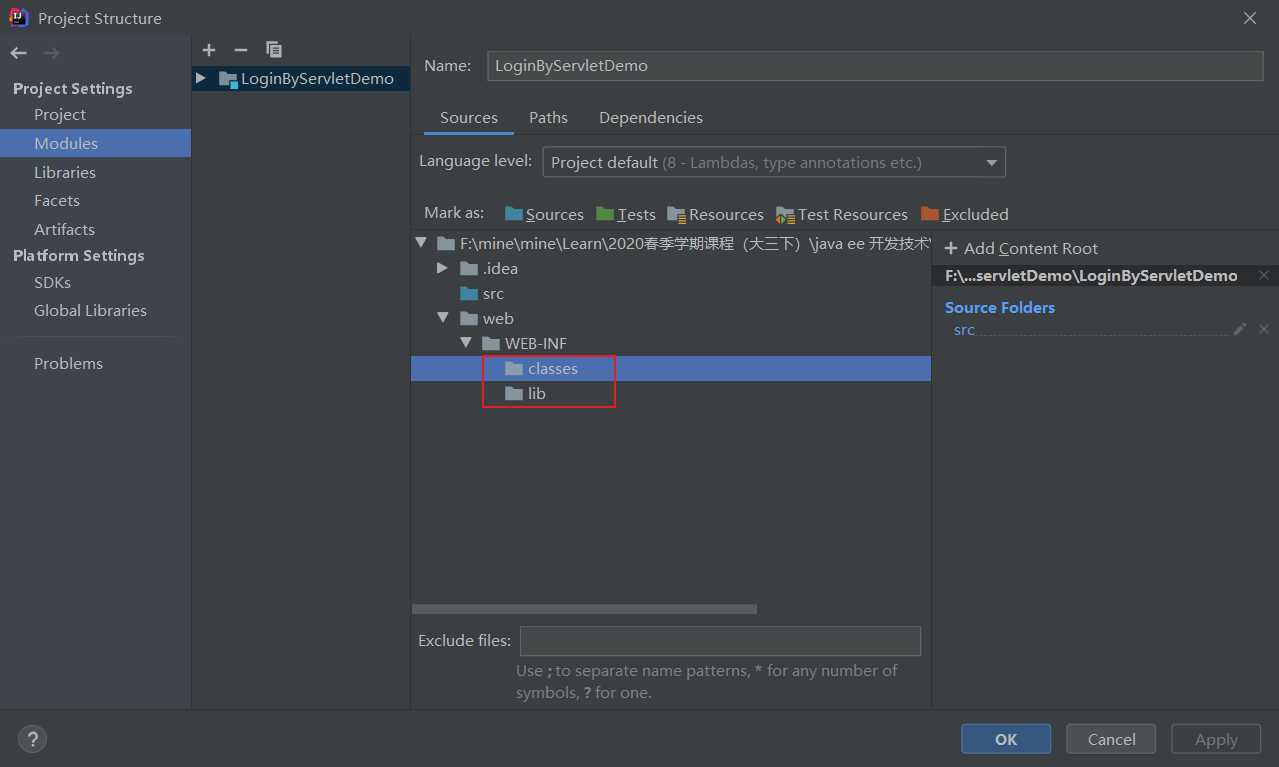Open help with the question mark button
This screenshot has height=767, width=1279.
[x=32, y=739]
